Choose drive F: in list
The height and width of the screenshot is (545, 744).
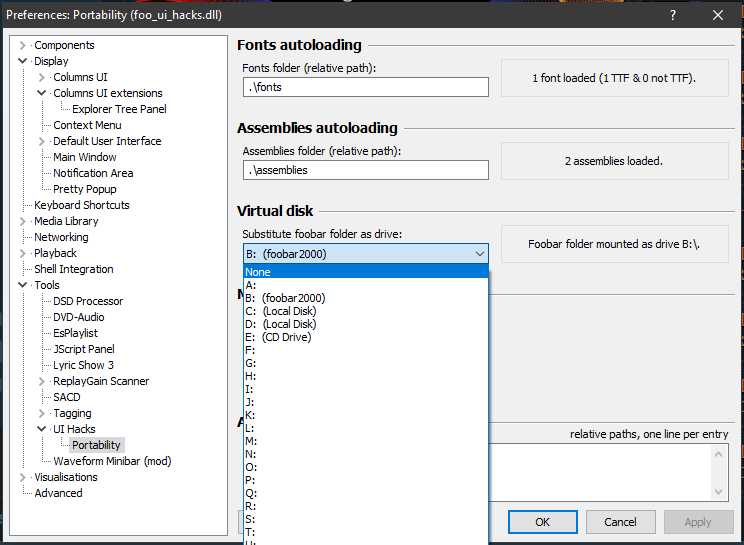tap(366, 351)
